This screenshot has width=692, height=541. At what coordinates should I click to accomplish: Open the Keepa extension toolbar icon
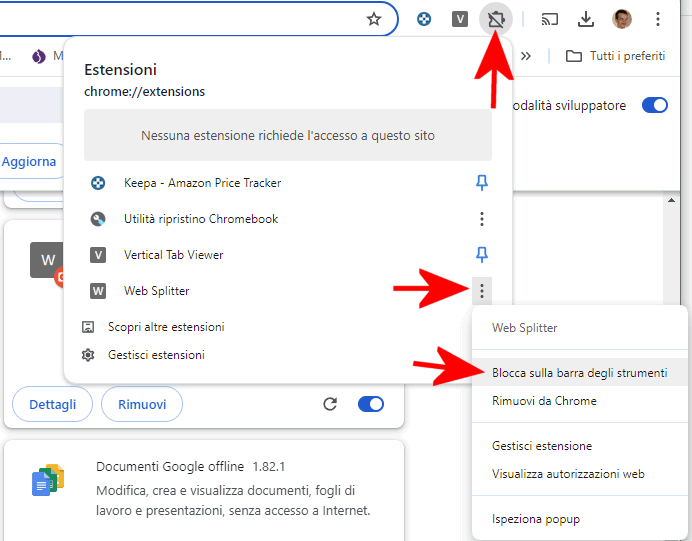tap(424, 19)
